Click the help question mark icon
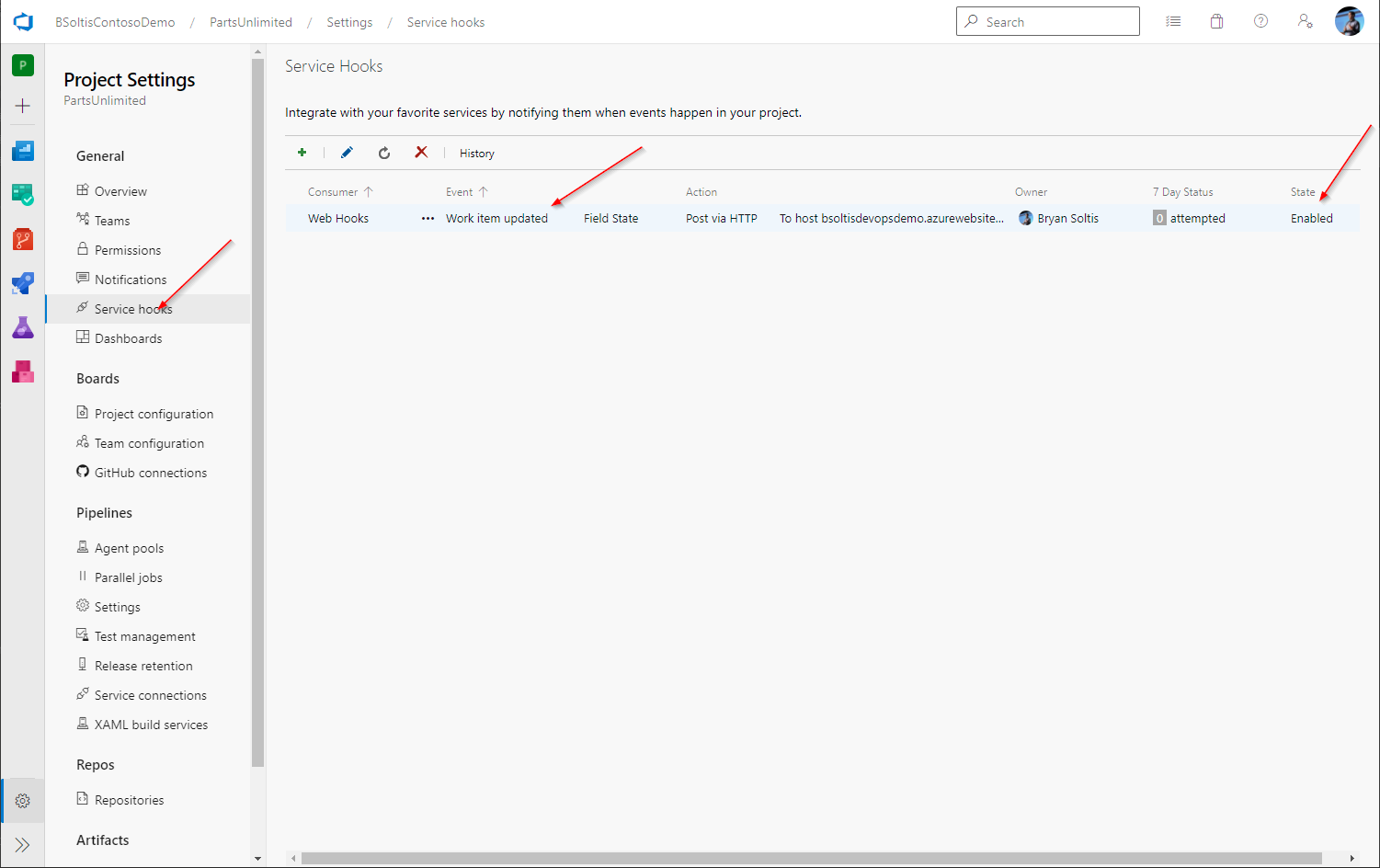1380x868 pixels. [x=1260, y=21]
